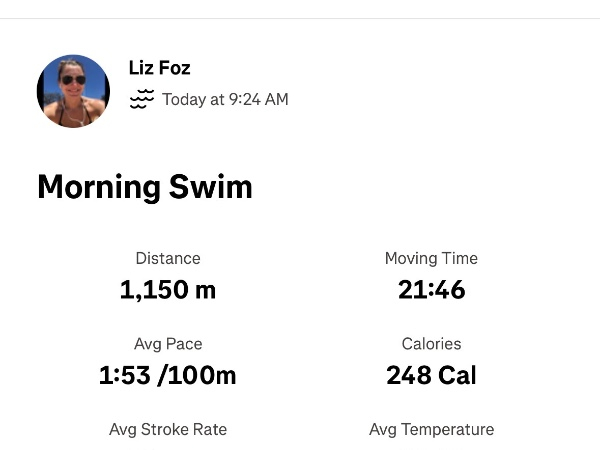Click the Avg Temperature label
Viewport: 600px width, 450px height.
coord(431,429)
